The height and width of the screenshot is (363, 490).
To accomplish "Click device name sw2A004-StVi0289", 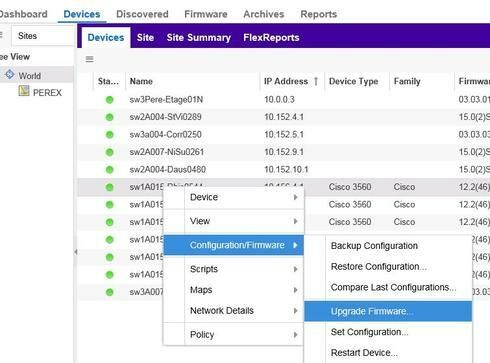I will (x=165, y=117).
